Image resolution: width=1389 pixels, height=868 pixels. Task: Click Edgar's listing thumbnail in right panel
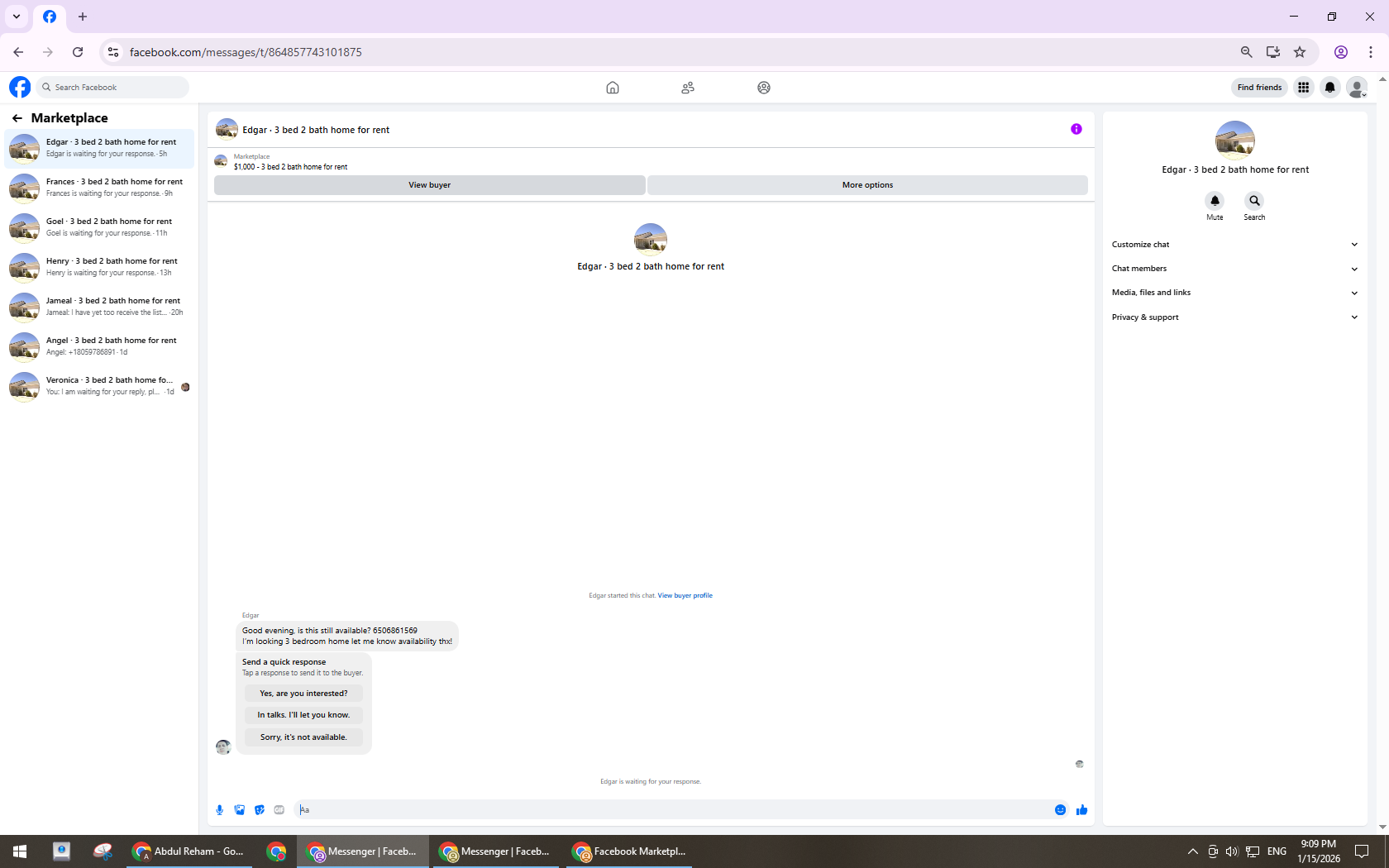click(1235, 141)
